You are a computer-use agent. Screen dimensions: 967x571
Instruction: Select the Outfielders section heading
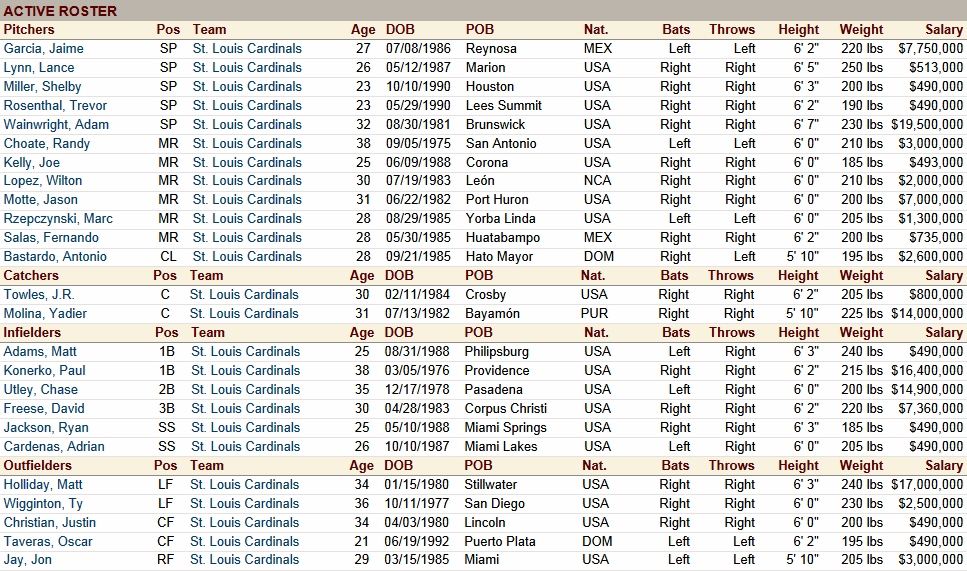[x=37, y=465]
